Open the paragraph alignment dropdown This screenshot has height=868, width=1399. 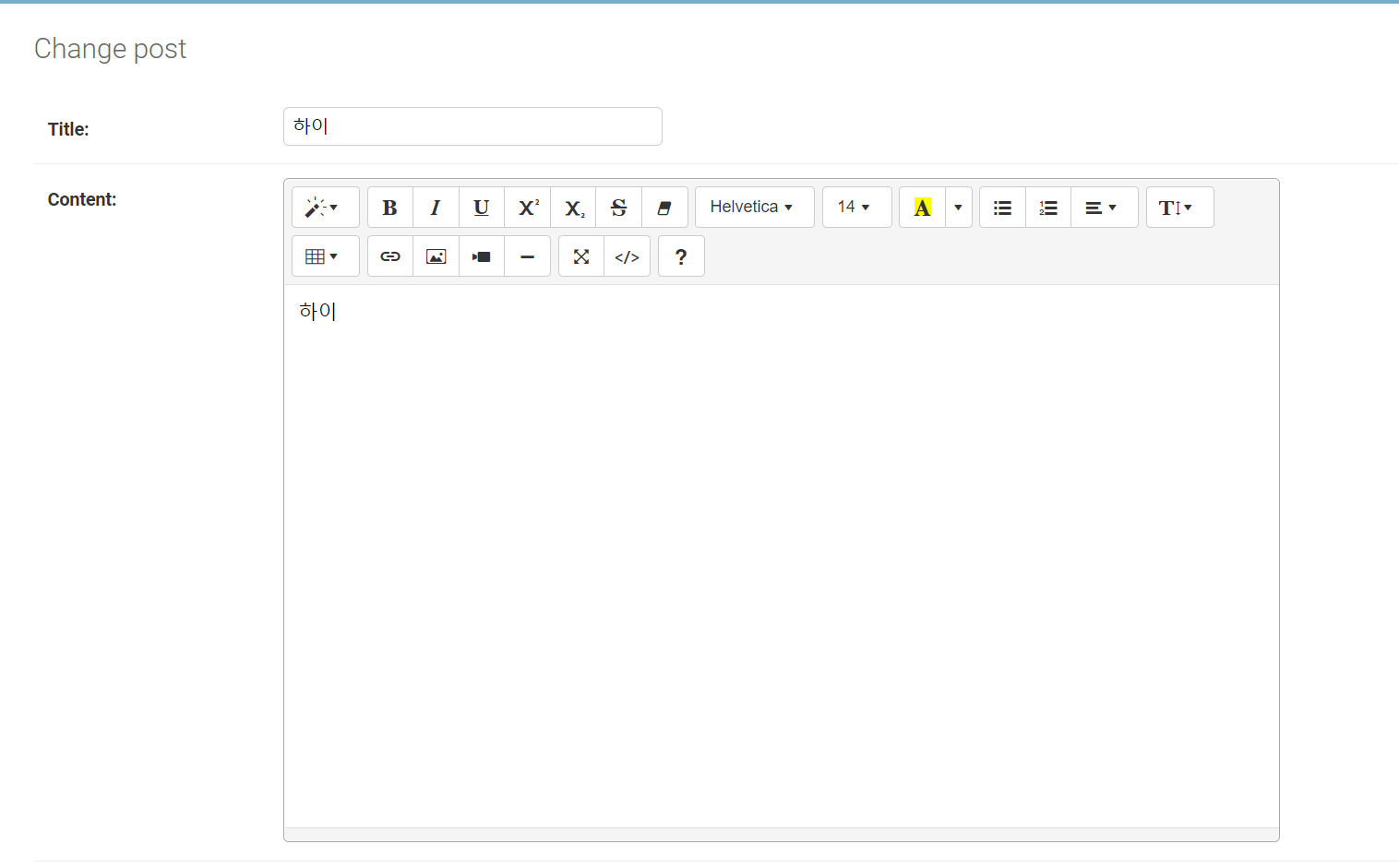pyautogui.click(x=1105, y=207)
